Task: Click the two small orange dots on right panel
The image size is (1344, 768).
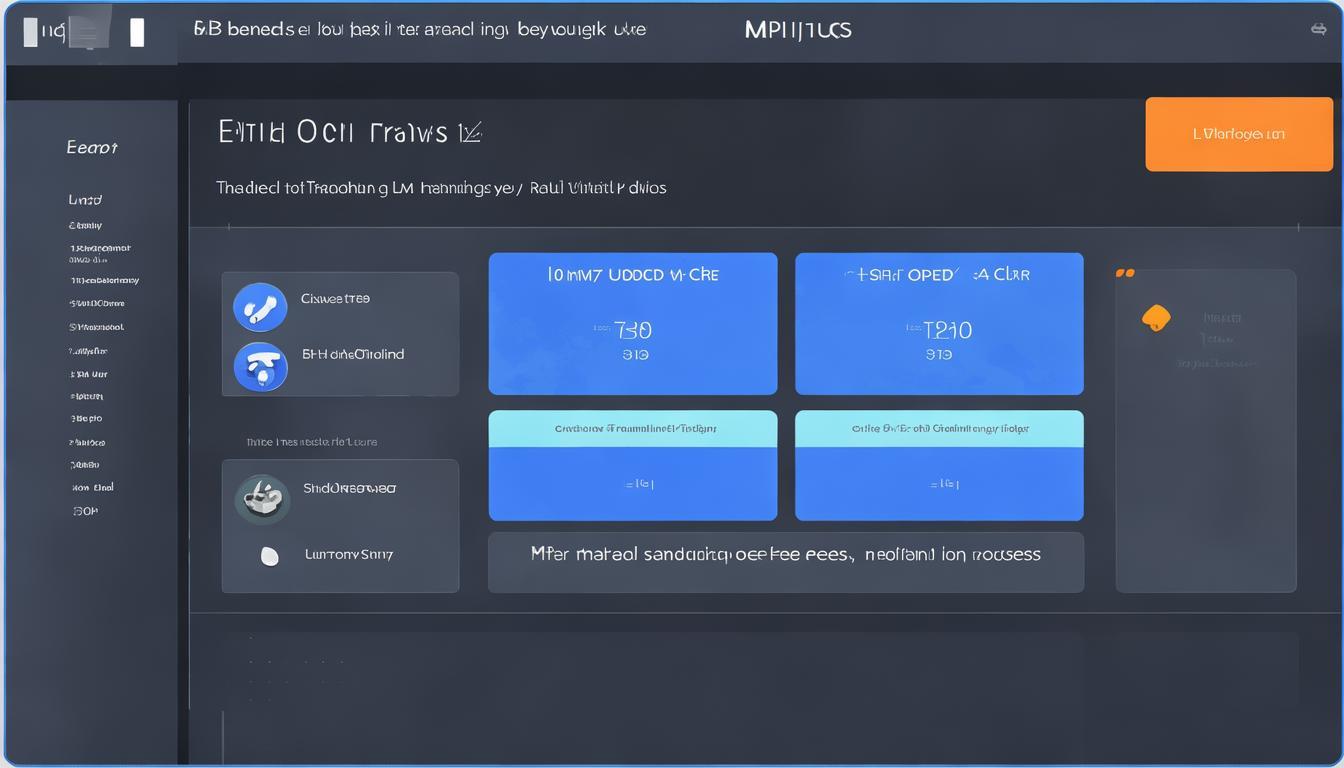Action: (1125, 273)
